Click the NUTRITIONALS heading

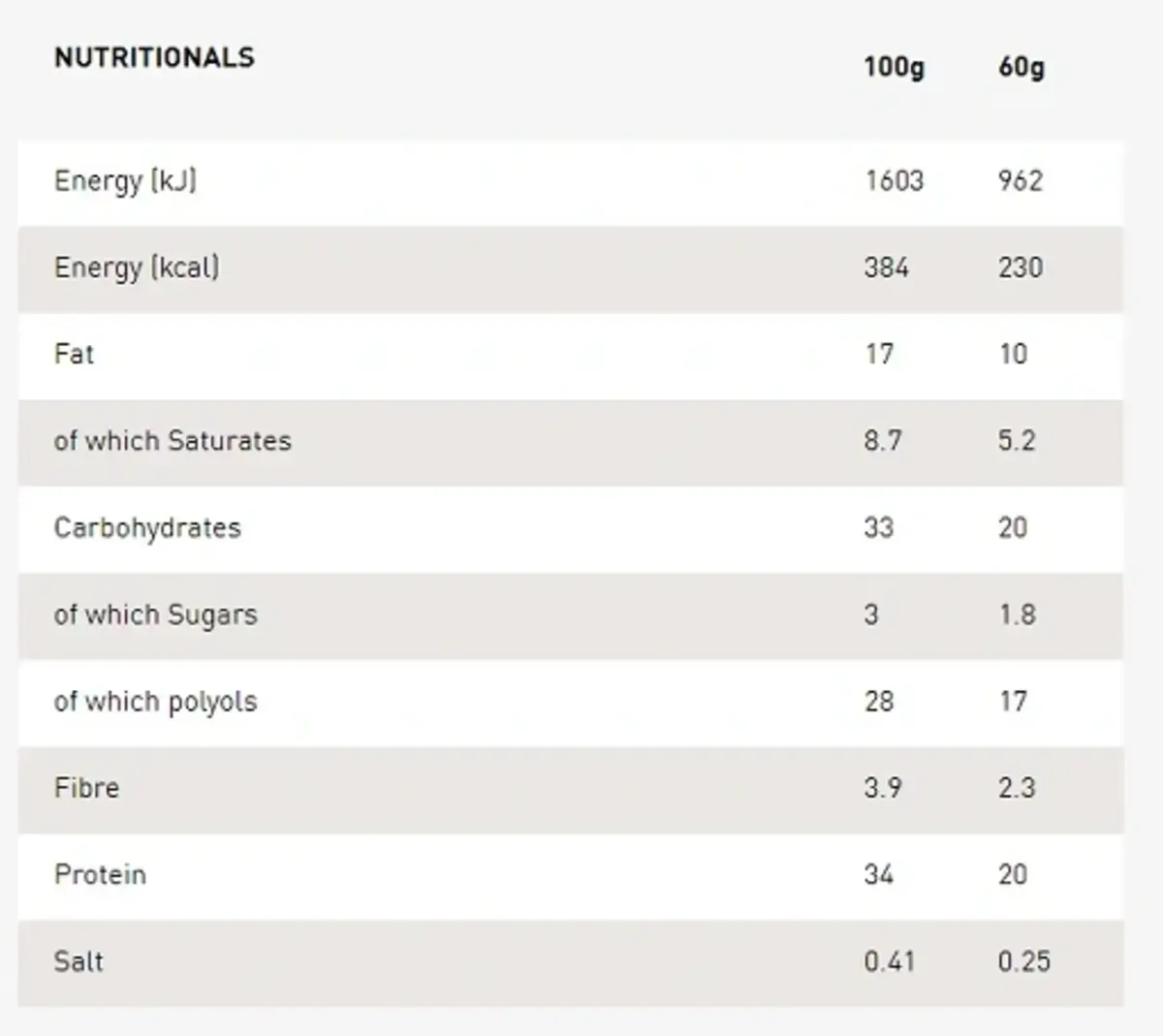[154, 58]
